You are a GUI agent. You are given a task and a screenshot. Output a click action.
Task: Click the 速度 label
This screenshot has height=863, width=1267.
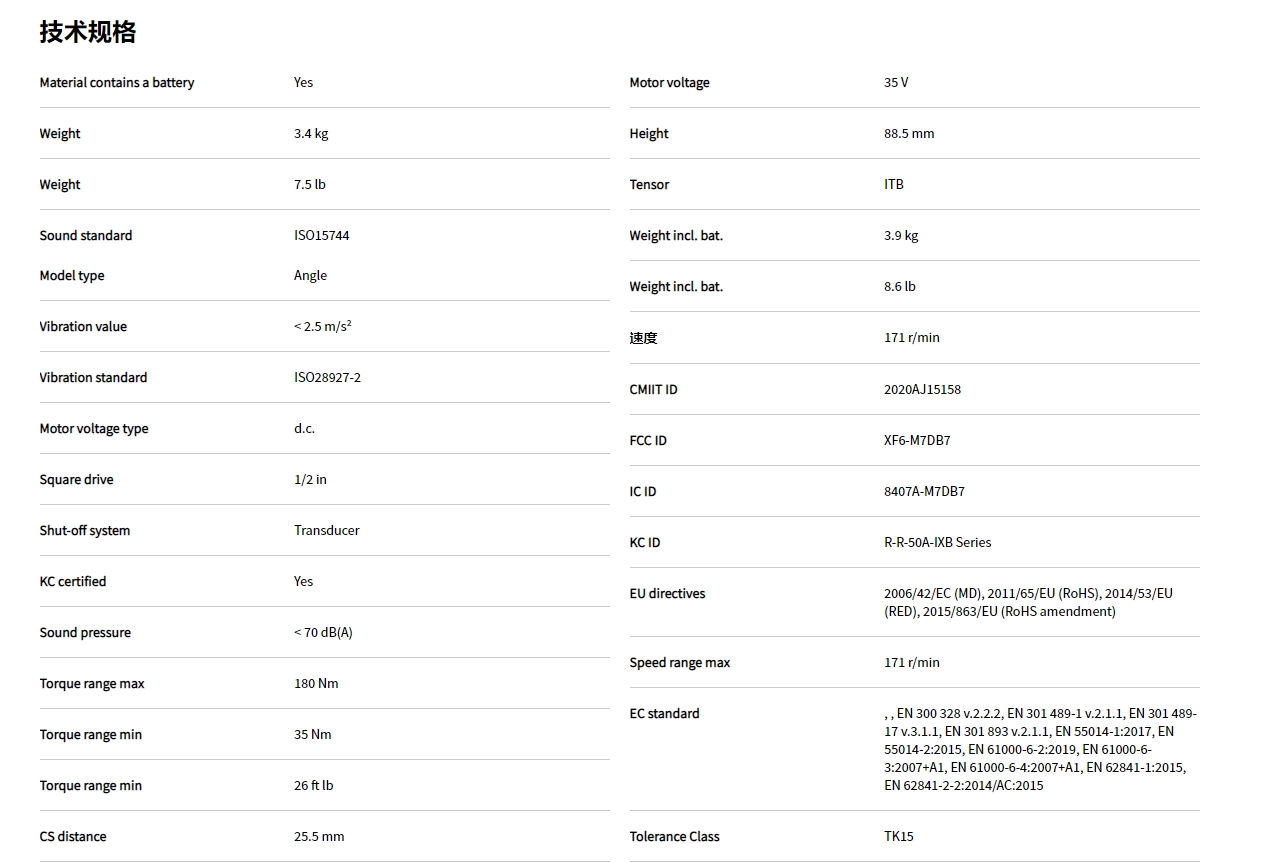(644, 338)
